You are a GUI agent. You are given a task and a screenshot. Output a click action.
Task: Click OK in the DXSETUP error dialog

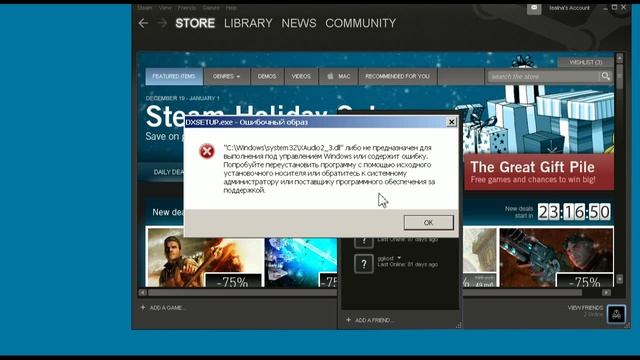(x=429, y=222)
